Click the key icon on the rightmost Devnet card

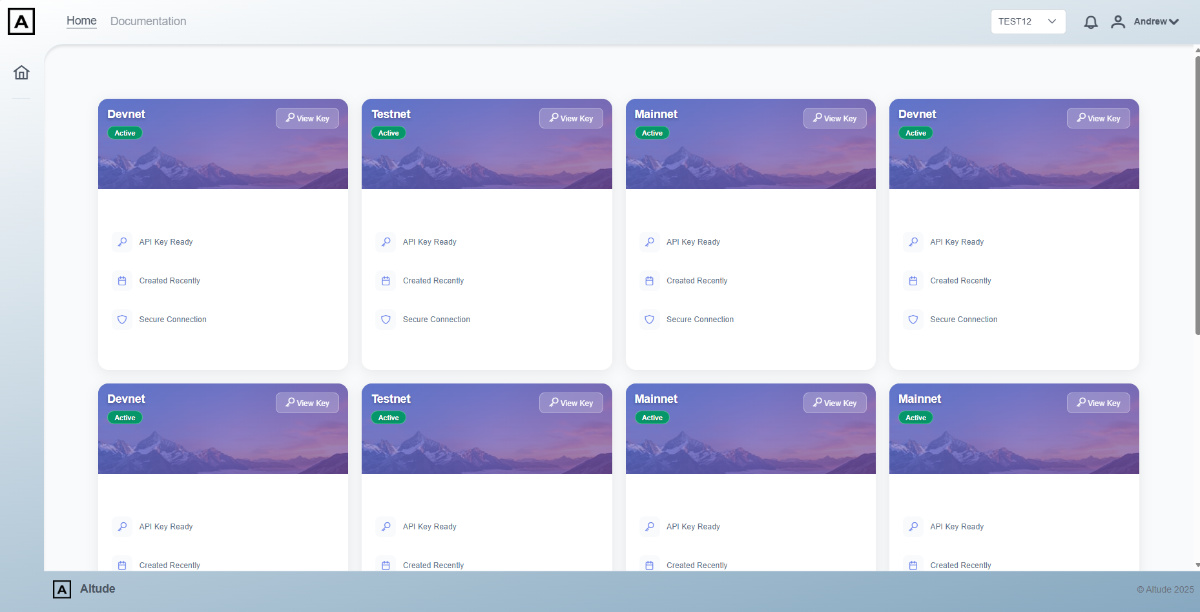coord(913,241)
